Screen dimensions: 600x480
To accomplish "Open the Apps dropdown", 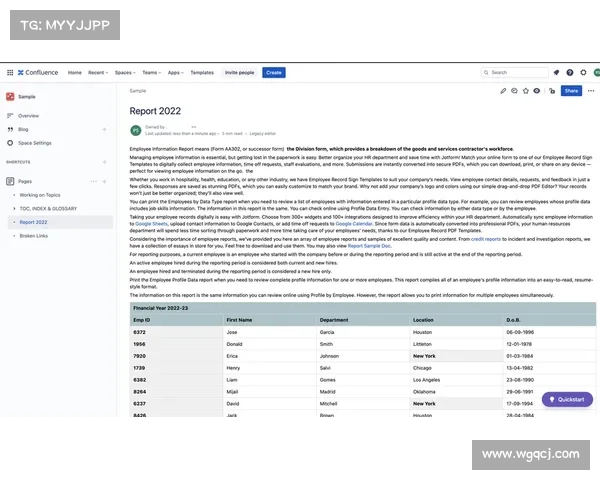I will coord(176,72).
